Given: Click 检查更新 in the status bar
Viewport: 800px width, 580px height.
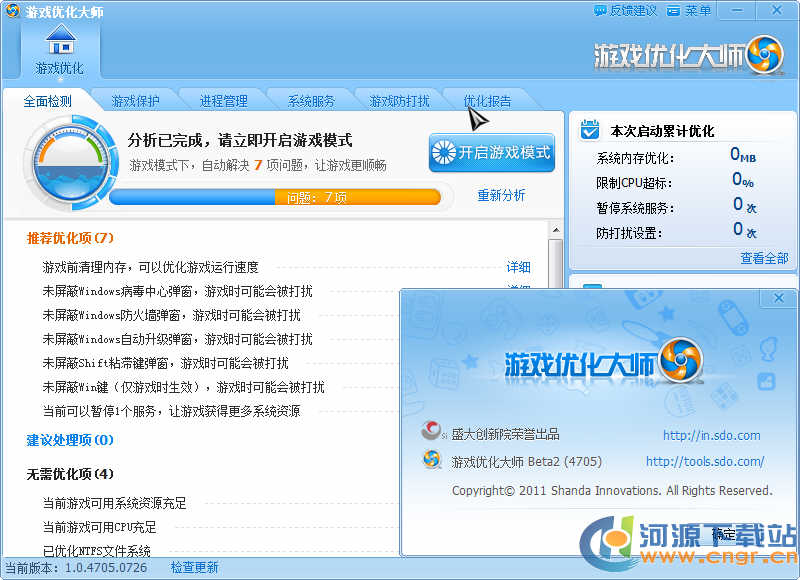Looking at the screenshot, I should click(194, 567).
